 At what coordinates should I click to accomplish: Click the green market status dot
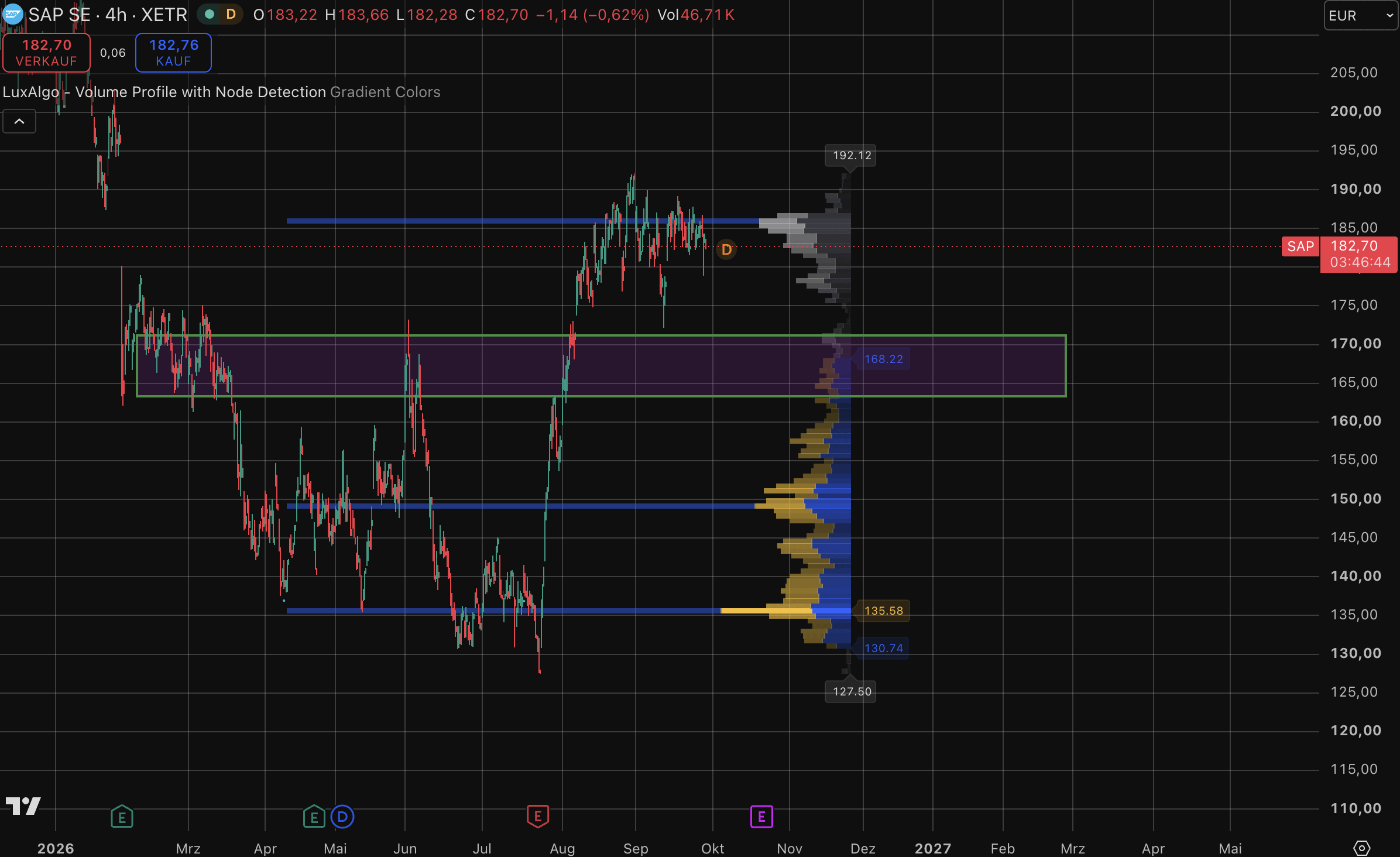coord(210,14)
